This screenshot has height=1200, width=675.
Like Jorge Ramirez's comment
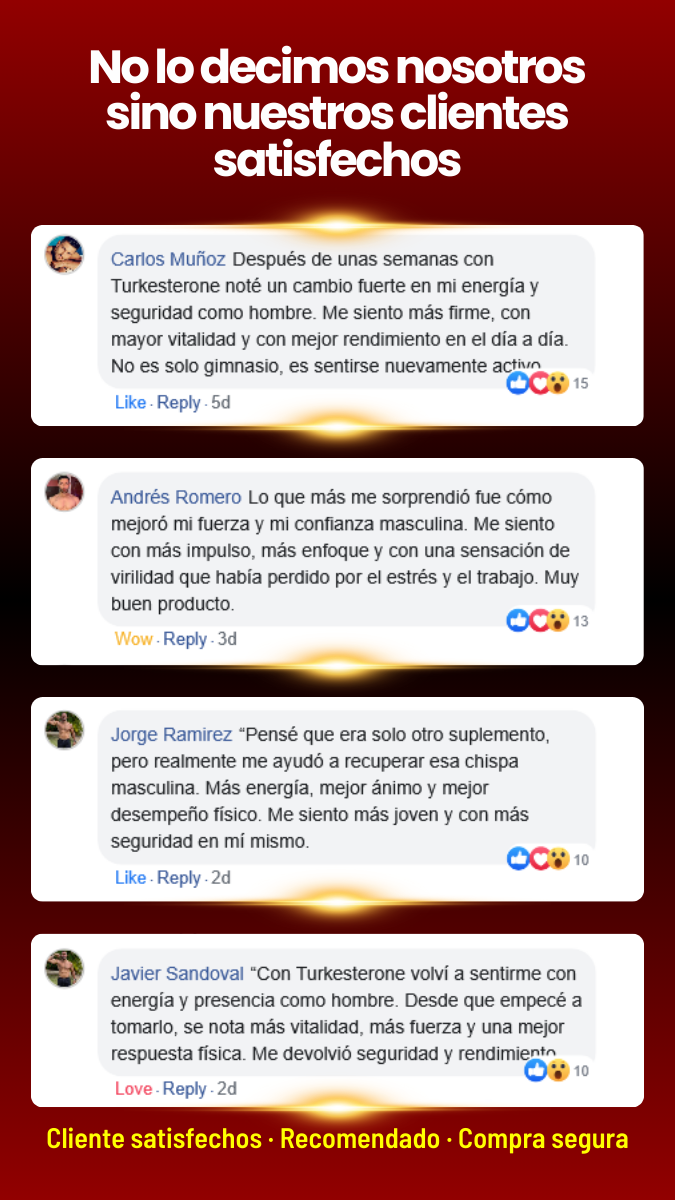130,877
